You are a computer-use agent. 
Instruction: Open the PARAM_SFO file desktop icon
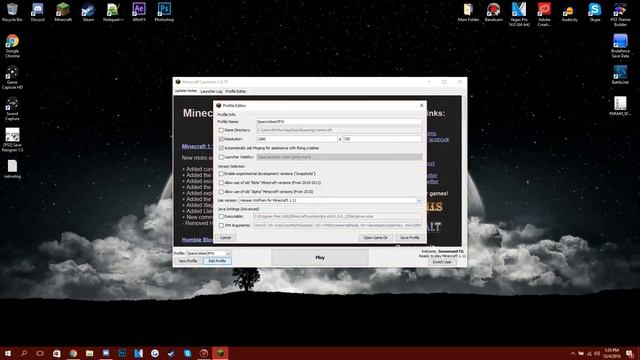click(x=620, y=106)
